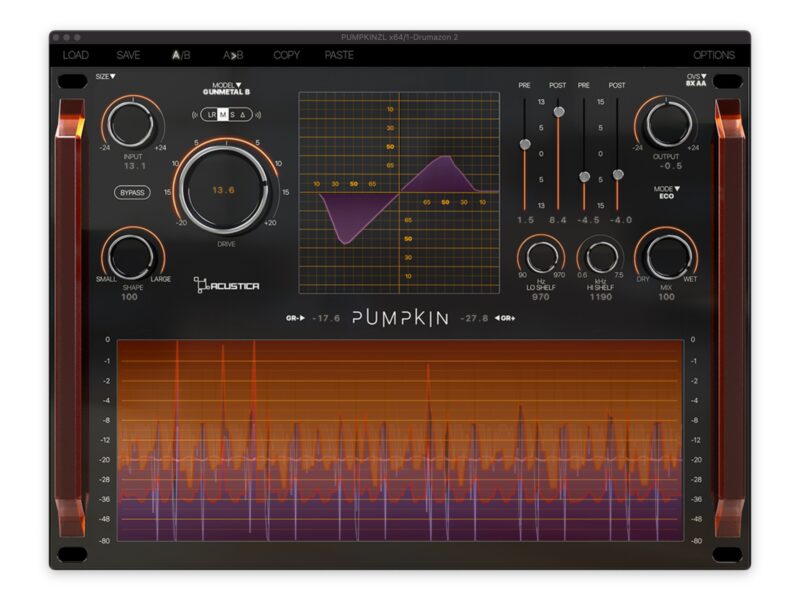Click the Input gain knob

pos(133,125)
